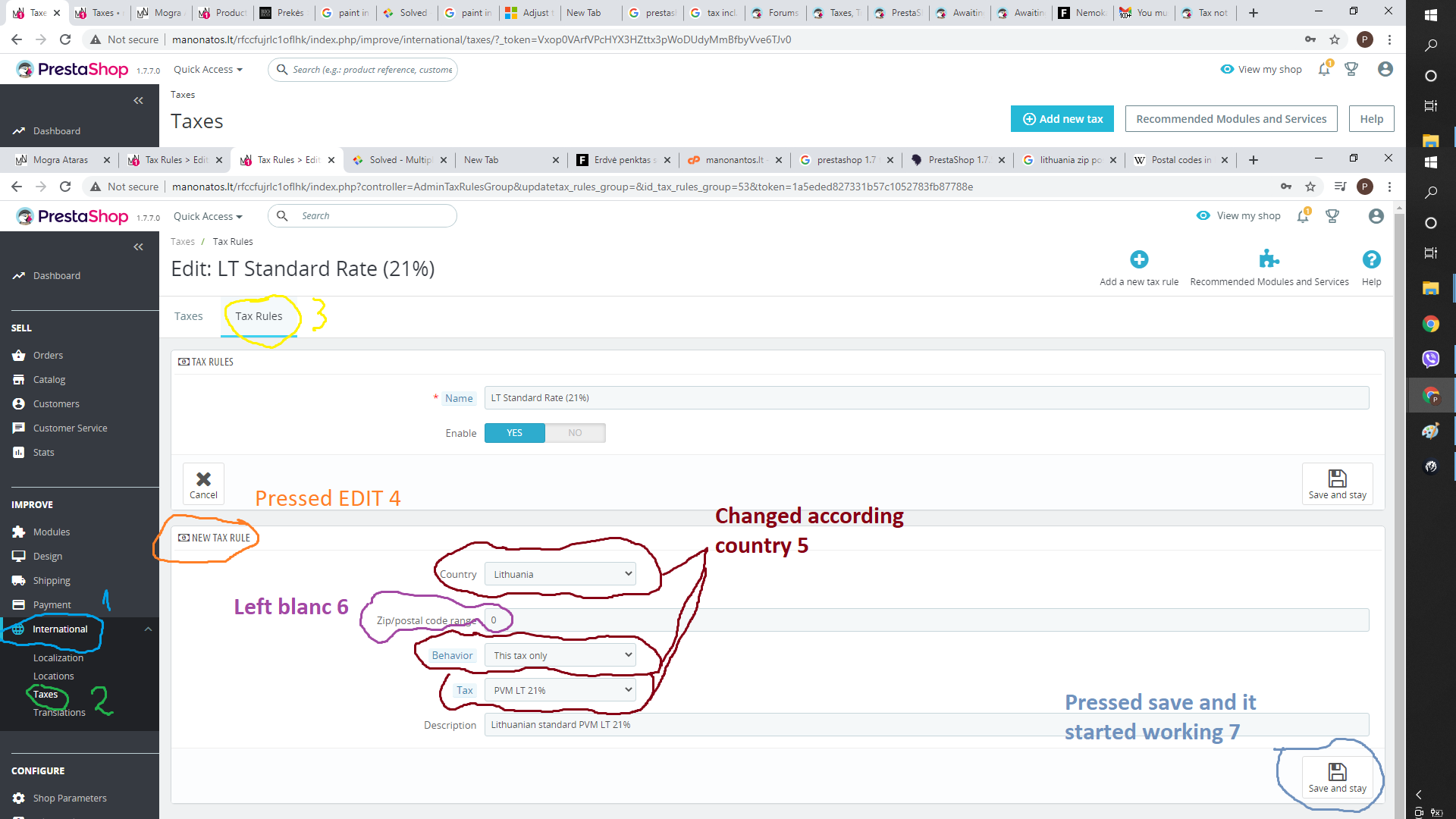Click the lower Save and stay floppy icon
This screenshot has width=1456, height=819.
click(x=1337, y=773)
